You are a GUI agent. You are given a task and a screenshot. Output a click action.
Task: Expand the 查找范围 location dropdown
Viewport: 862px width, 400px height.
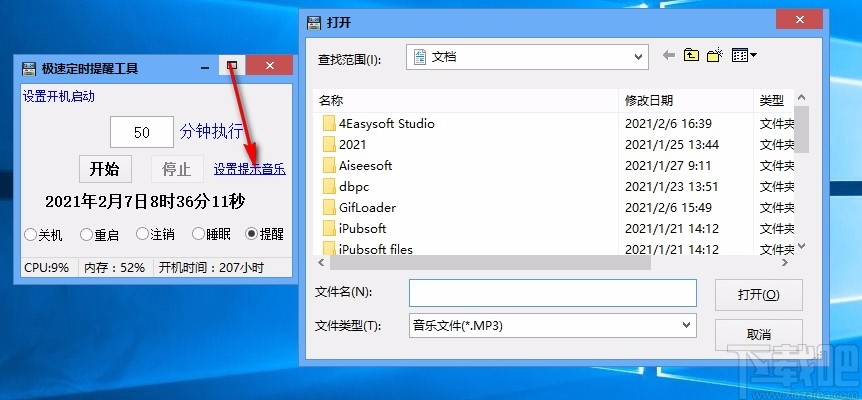638,57
